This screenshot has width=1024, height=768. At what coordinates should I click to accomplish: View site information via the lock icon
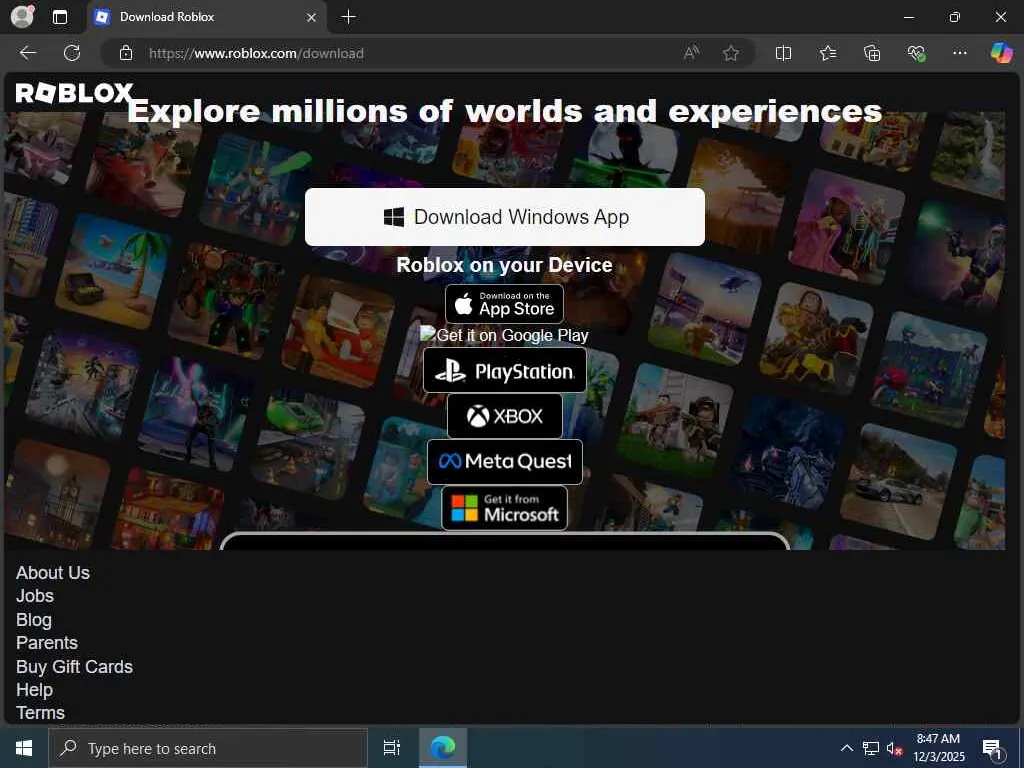[x=126, y=53]
